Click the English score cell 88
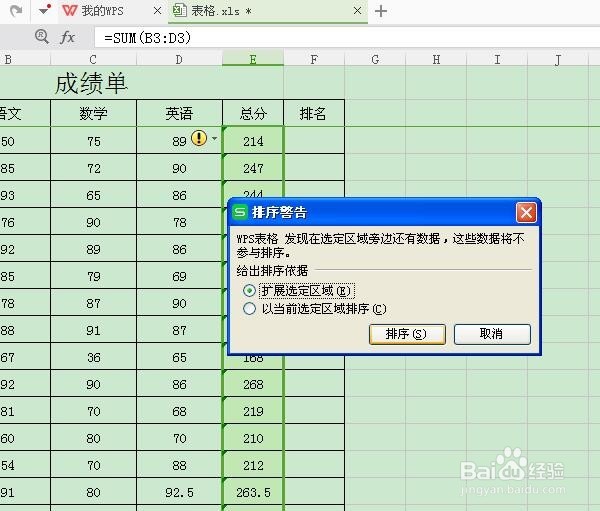Viewport: 600px width, 511px height. pos(179,465)
